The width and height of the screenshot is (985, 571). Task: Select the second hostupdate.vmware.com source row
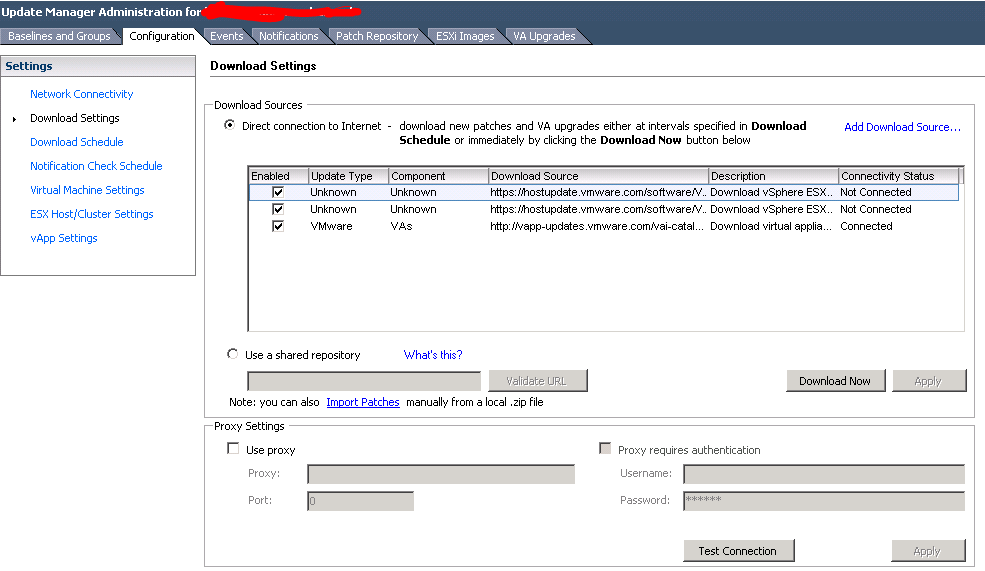(x=597, y=209)
